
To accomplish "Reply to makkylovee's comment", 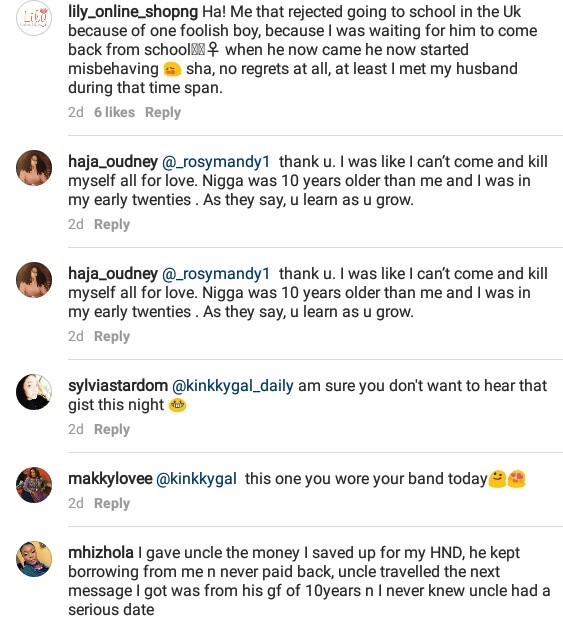I will point(112,503).
